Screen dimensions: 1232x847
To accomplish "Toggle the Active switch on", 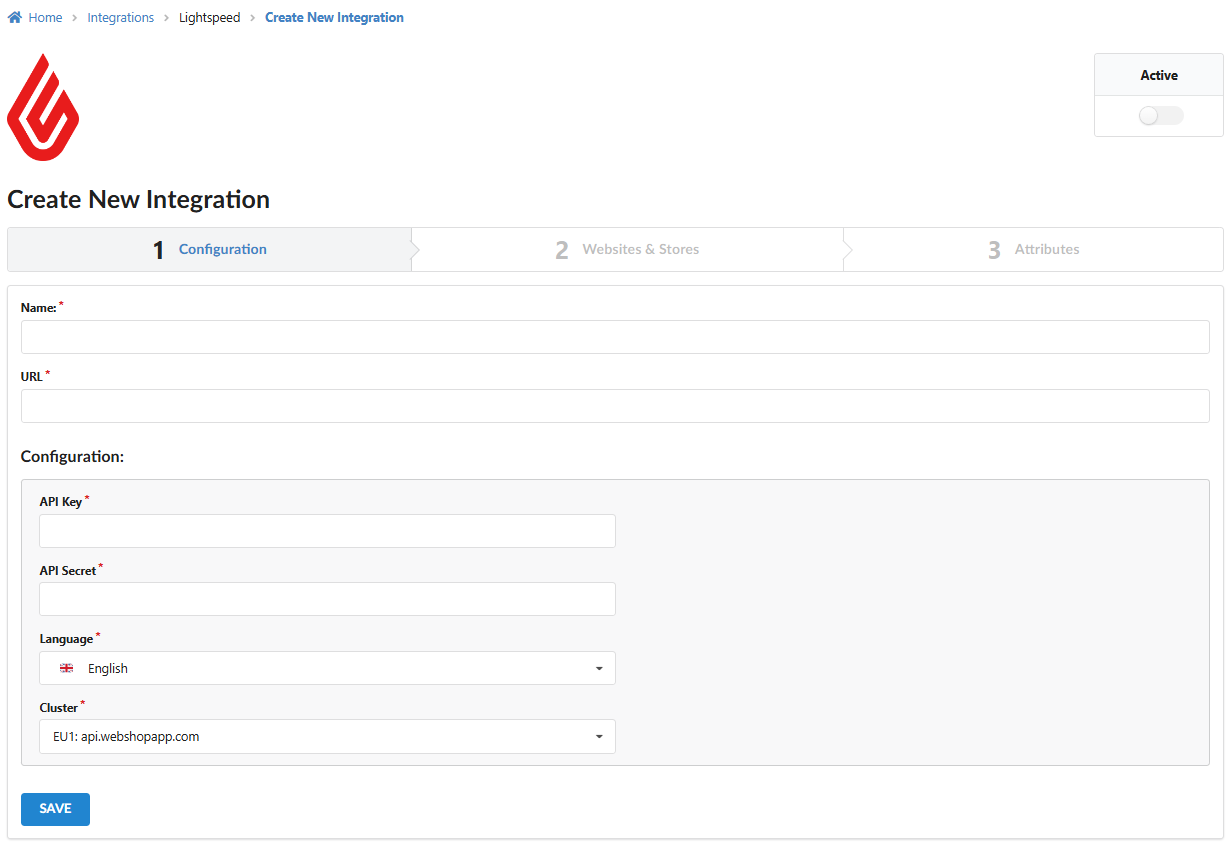I will point(1160,116).
